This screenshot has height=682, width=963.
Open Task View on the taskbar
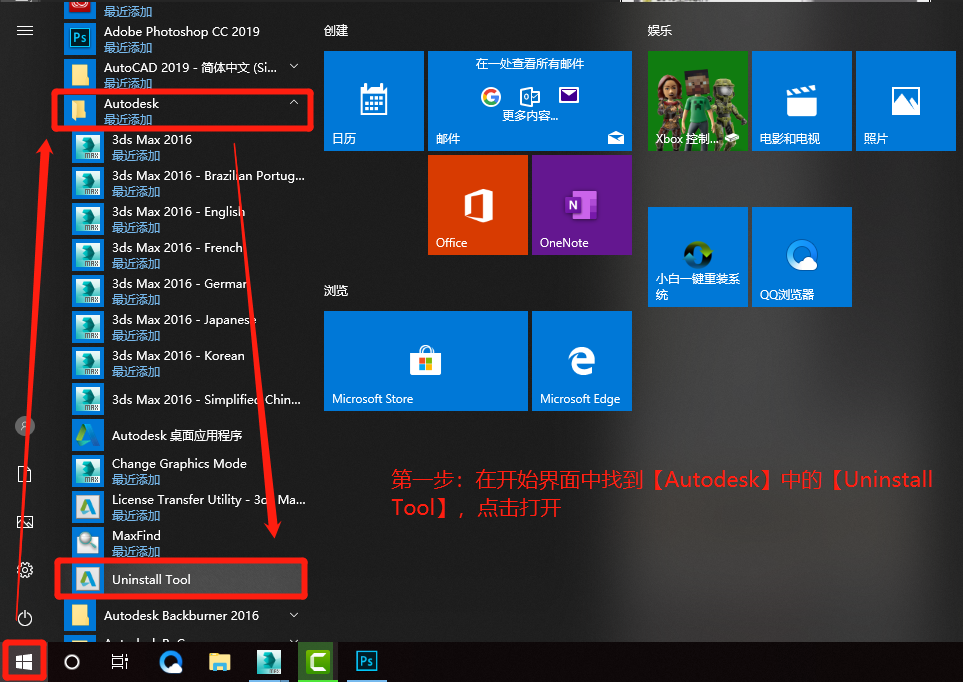click(x=120, y=662)
